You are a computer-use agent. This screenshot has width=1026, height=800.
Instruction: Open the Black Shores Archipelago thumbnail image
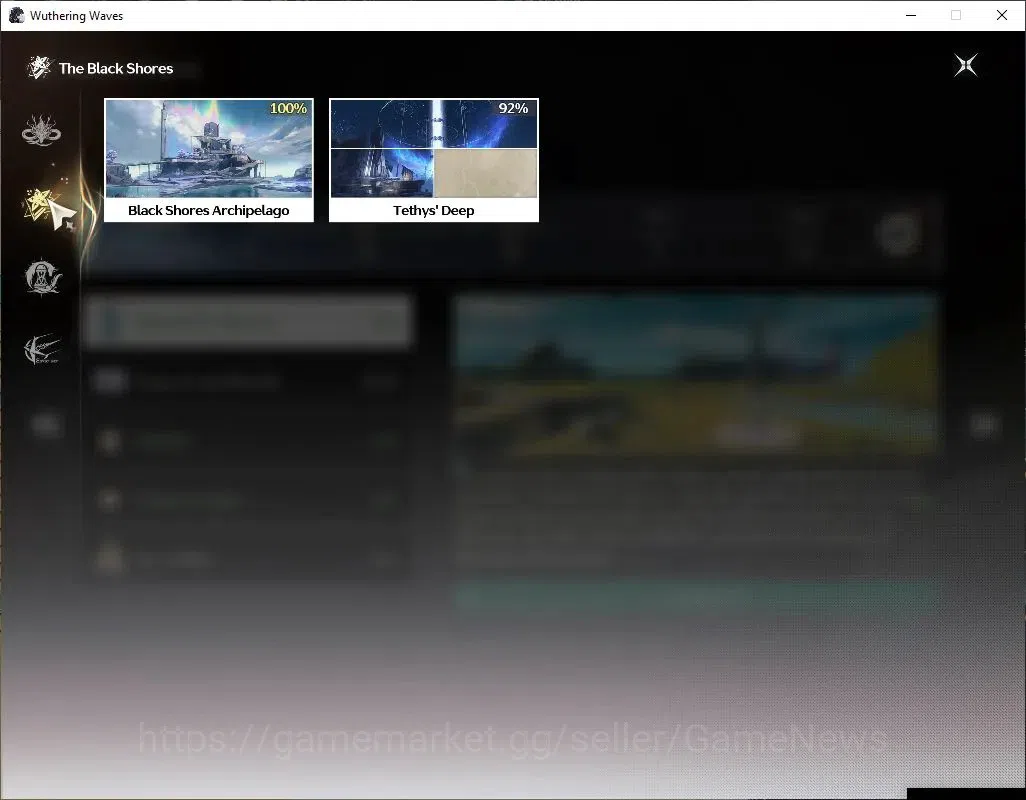209,148
